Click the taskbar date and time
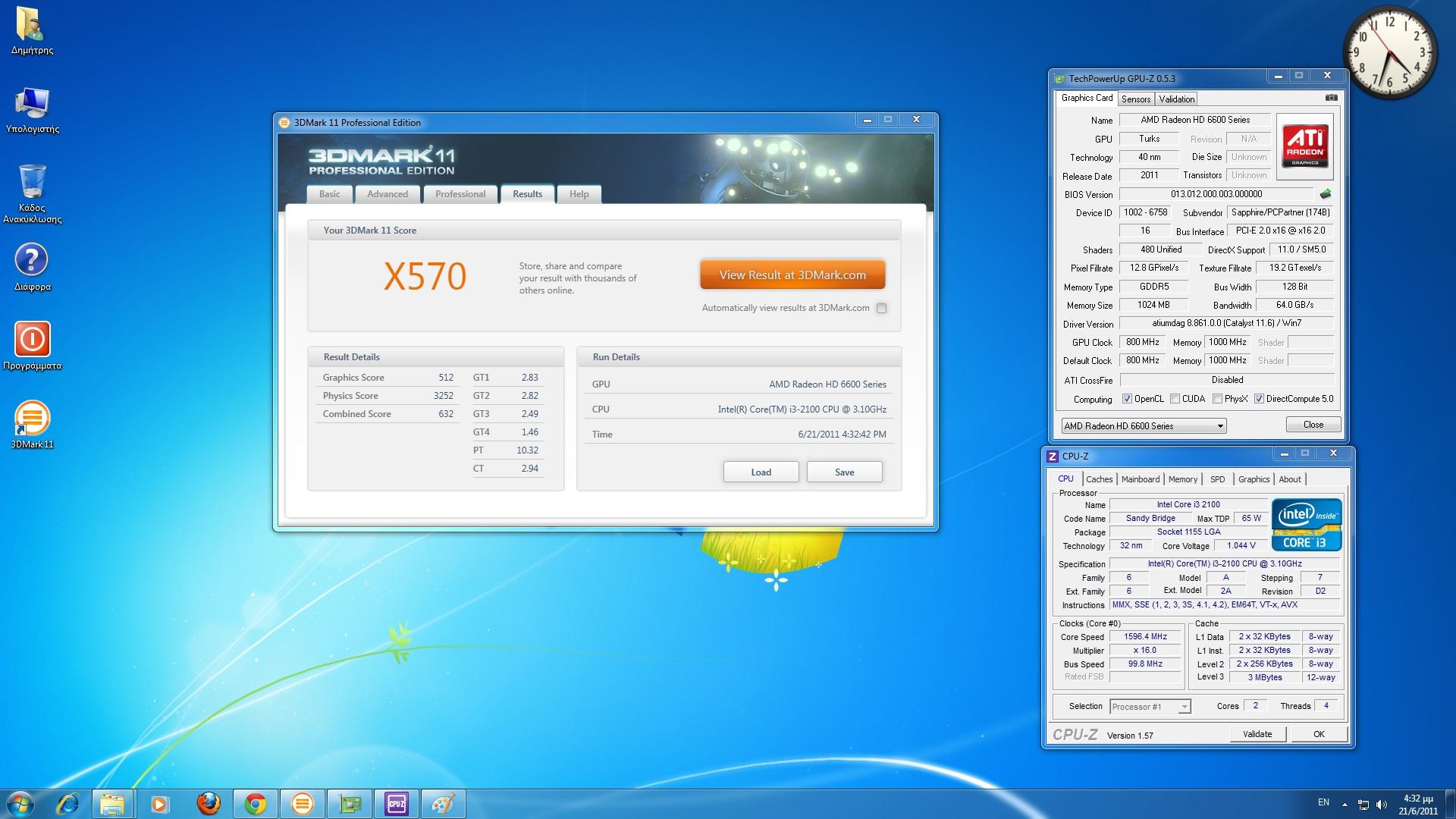The height and width of the screenshot is (819, 1456). pos(1418,805)
